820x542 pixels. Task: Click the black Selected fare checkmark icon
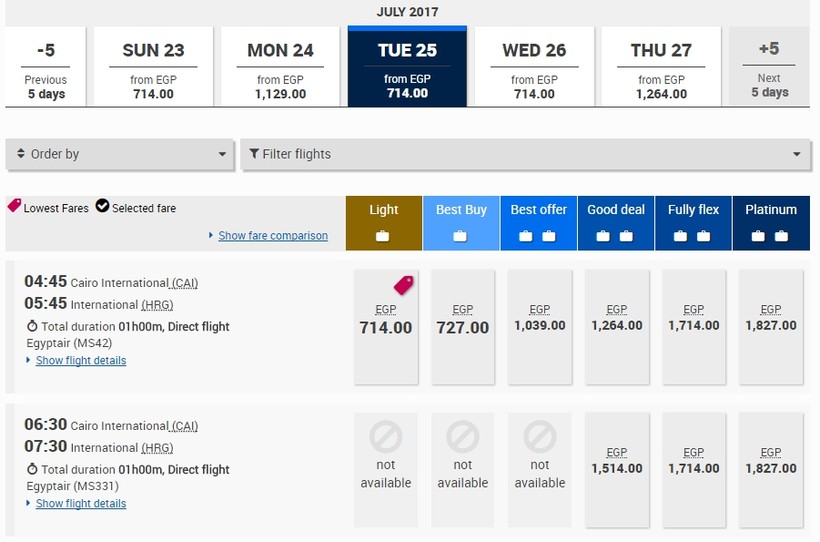coord(102,207)
